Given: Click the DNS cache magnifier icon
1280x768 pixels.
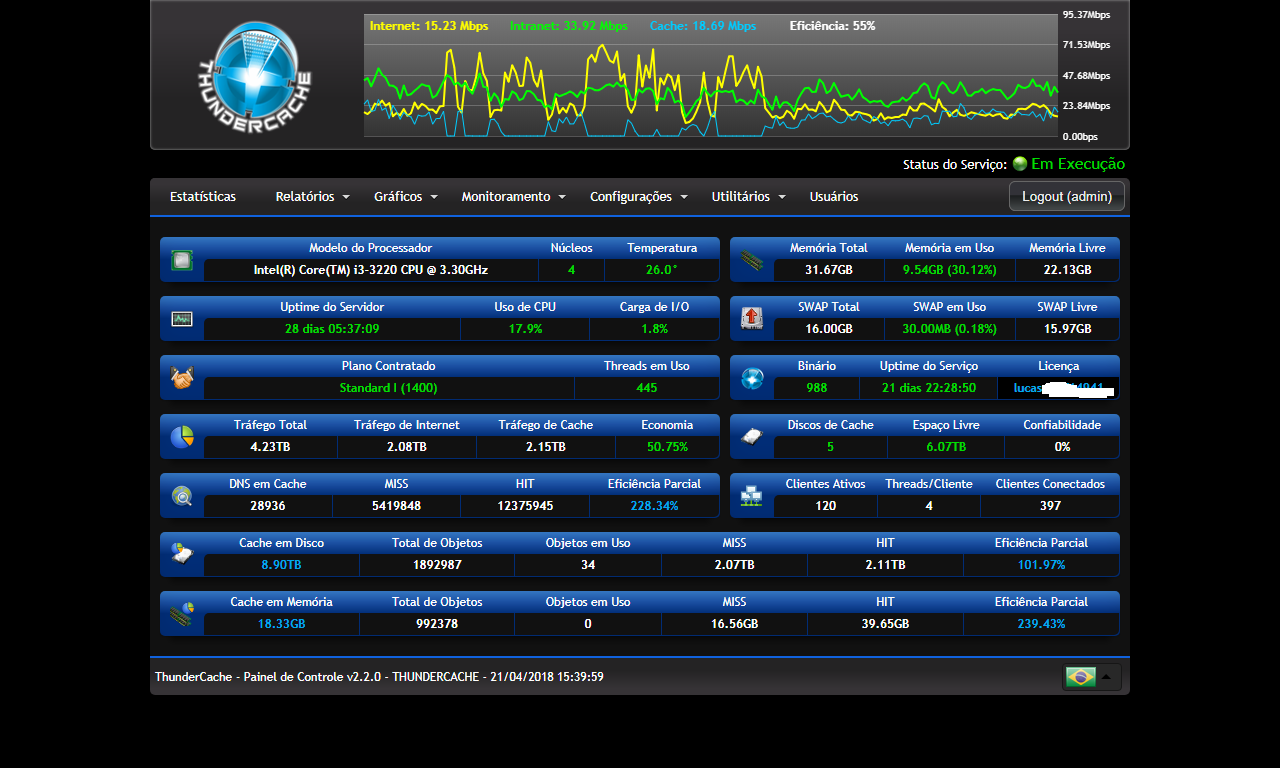Looking at the screenshot, I should click(x=182, y=496).
